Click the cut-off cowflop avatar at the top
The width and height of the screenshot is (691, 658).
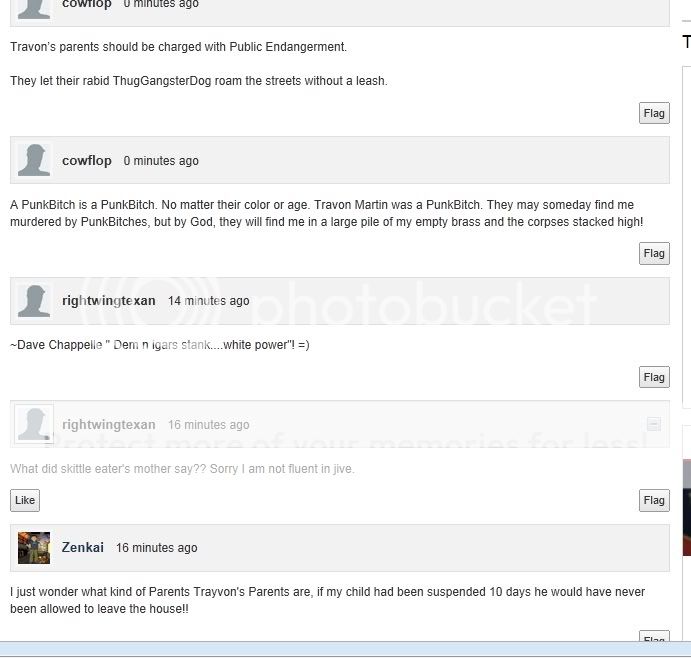(x=34, y=9)
